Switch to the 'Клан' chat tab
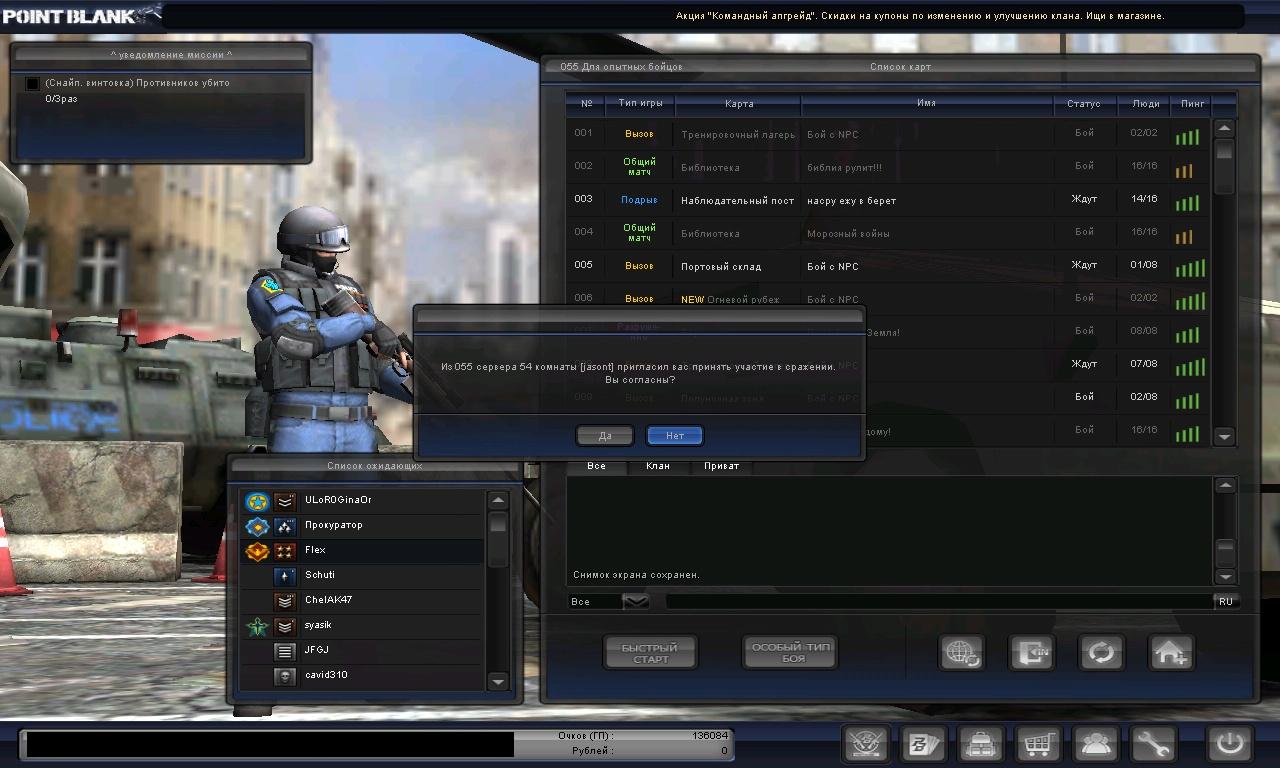This screenshot has height=768, width=1280. 657,466
